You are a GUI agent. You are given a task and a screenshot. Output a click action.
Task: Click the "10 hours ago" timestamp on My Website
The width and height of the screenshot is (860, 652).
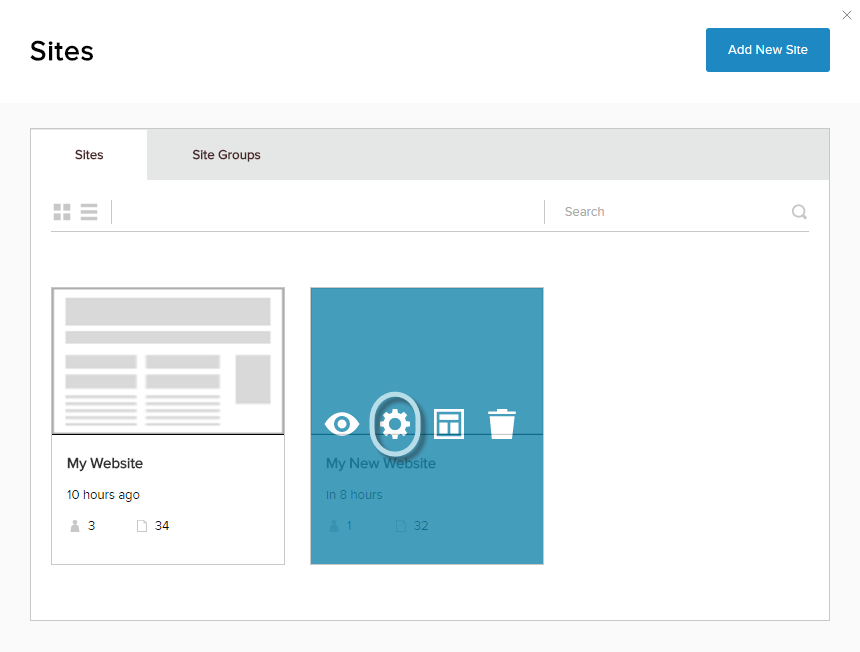103,495
